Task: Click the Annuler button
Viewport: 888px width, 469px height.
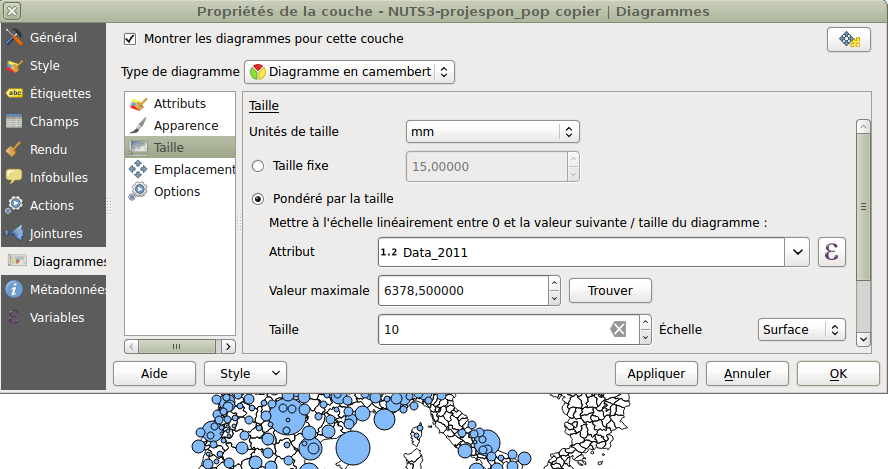Action: tap(747, 374)
